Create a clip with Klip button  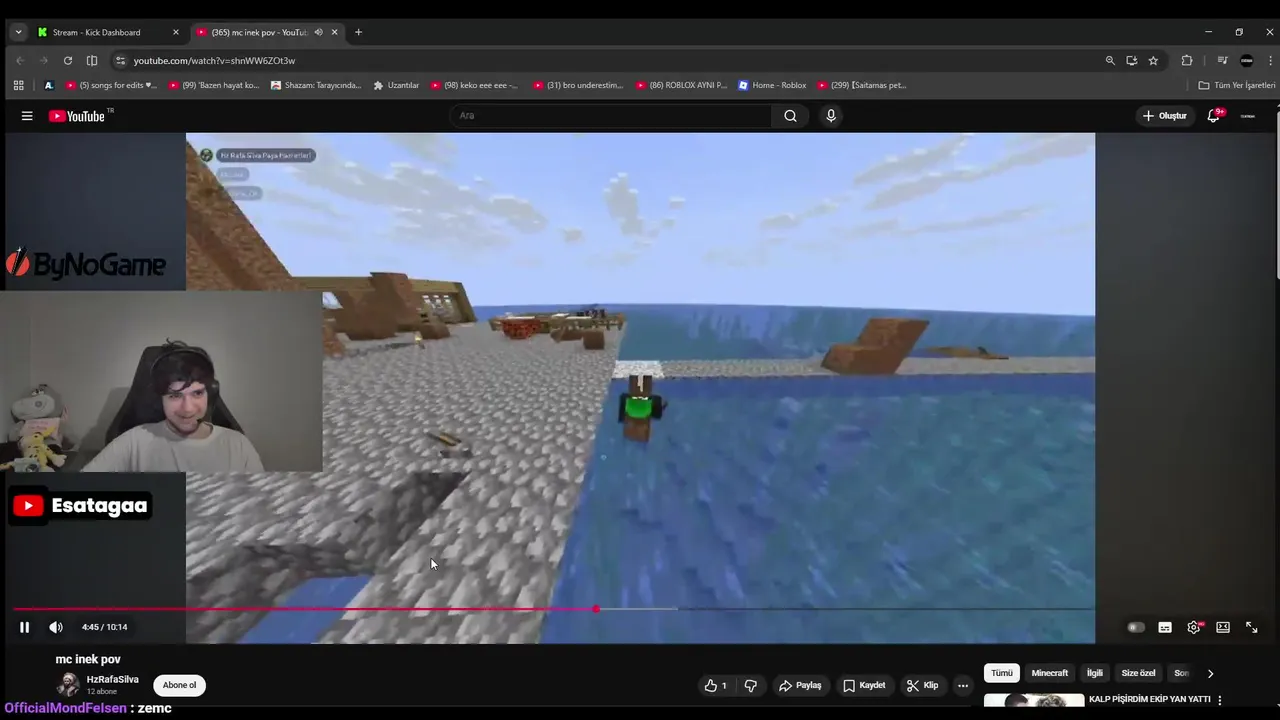coord(922,685)
